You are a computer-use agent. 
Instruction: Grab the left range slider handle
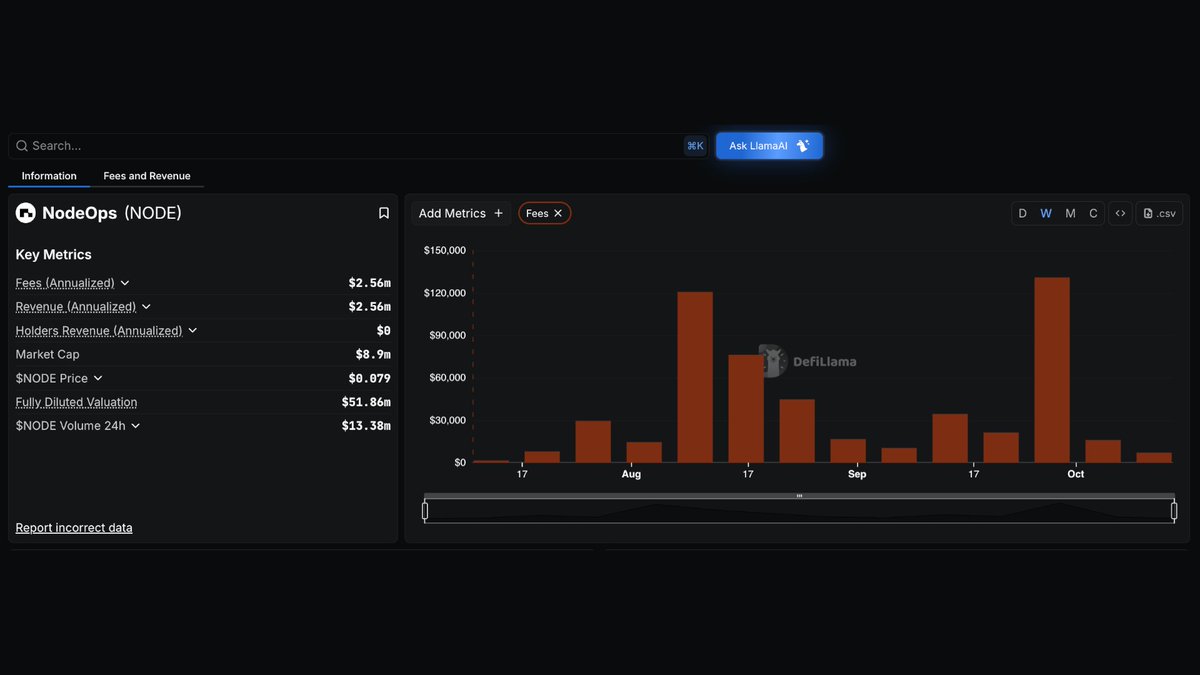pos(425,511)
